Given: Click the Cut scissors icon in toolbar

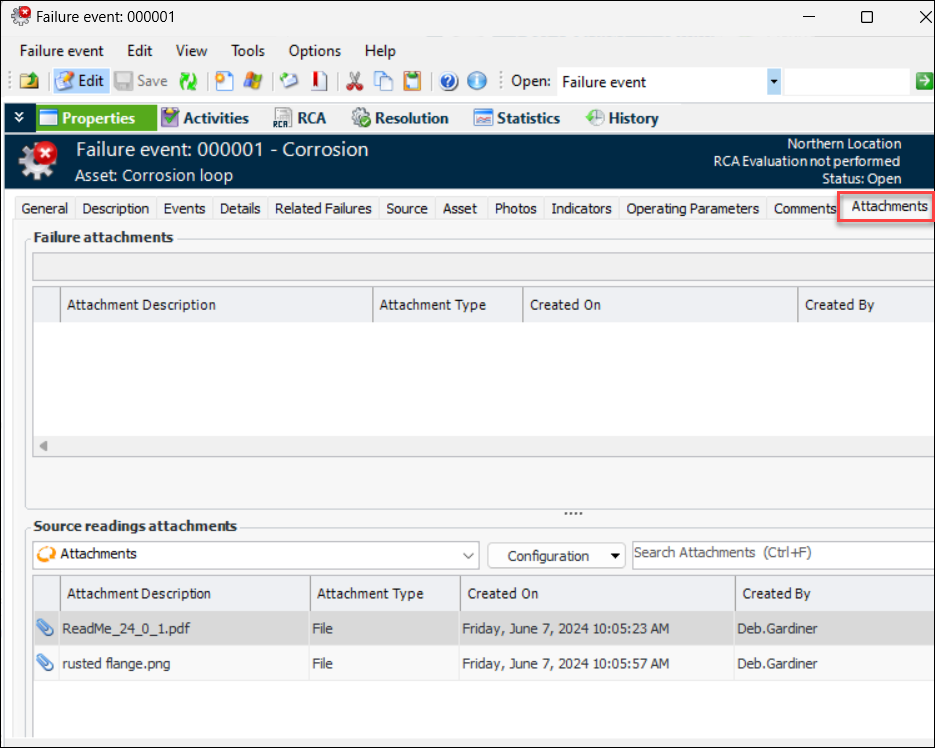Looking at the screenshot, I should pos(354,82).
